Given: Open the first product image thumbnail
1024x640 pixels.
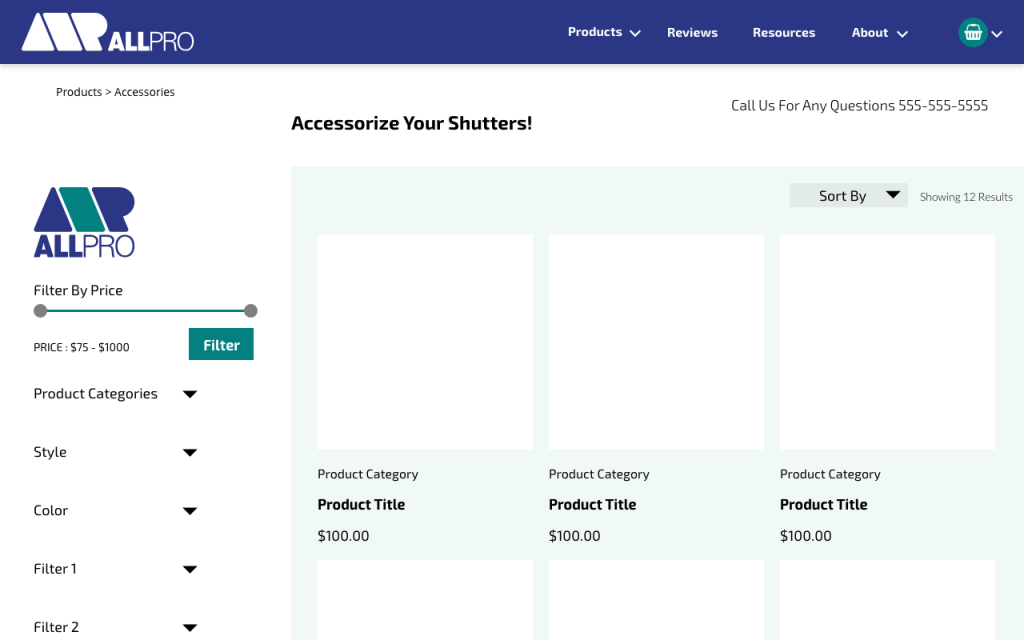Looking at the screenshot, I should [x=425, y=342].
